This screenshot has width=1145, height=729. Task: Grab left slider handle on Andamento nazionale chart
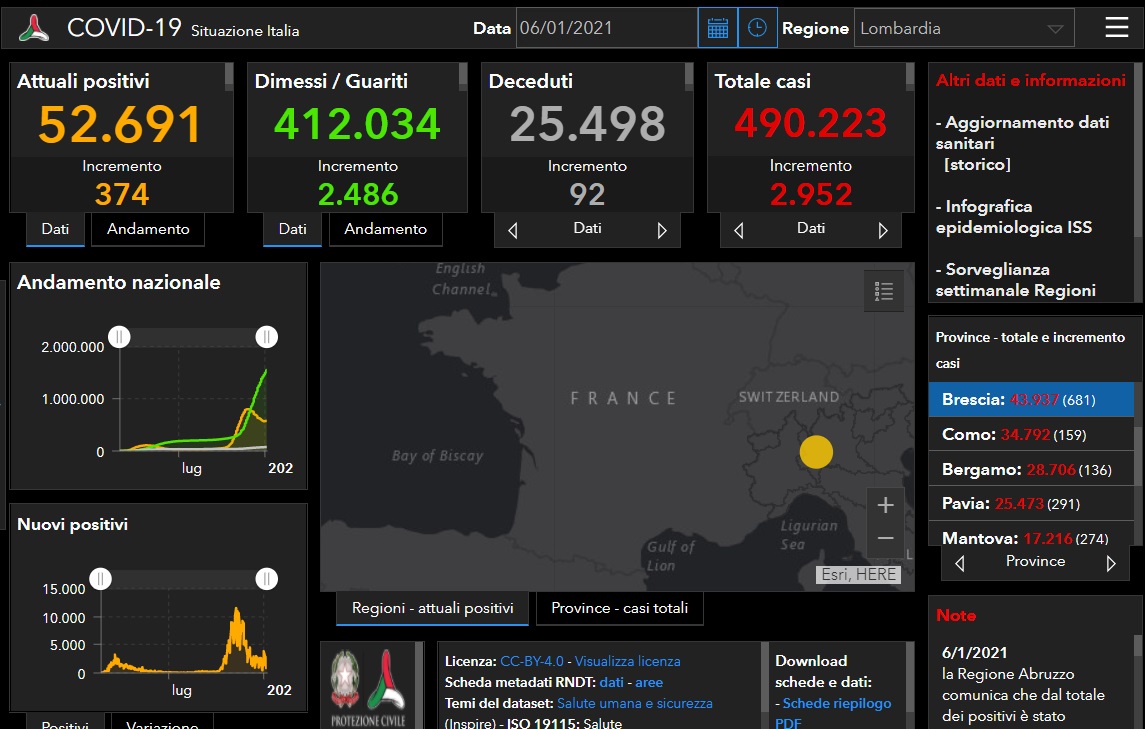pos(119,337)
